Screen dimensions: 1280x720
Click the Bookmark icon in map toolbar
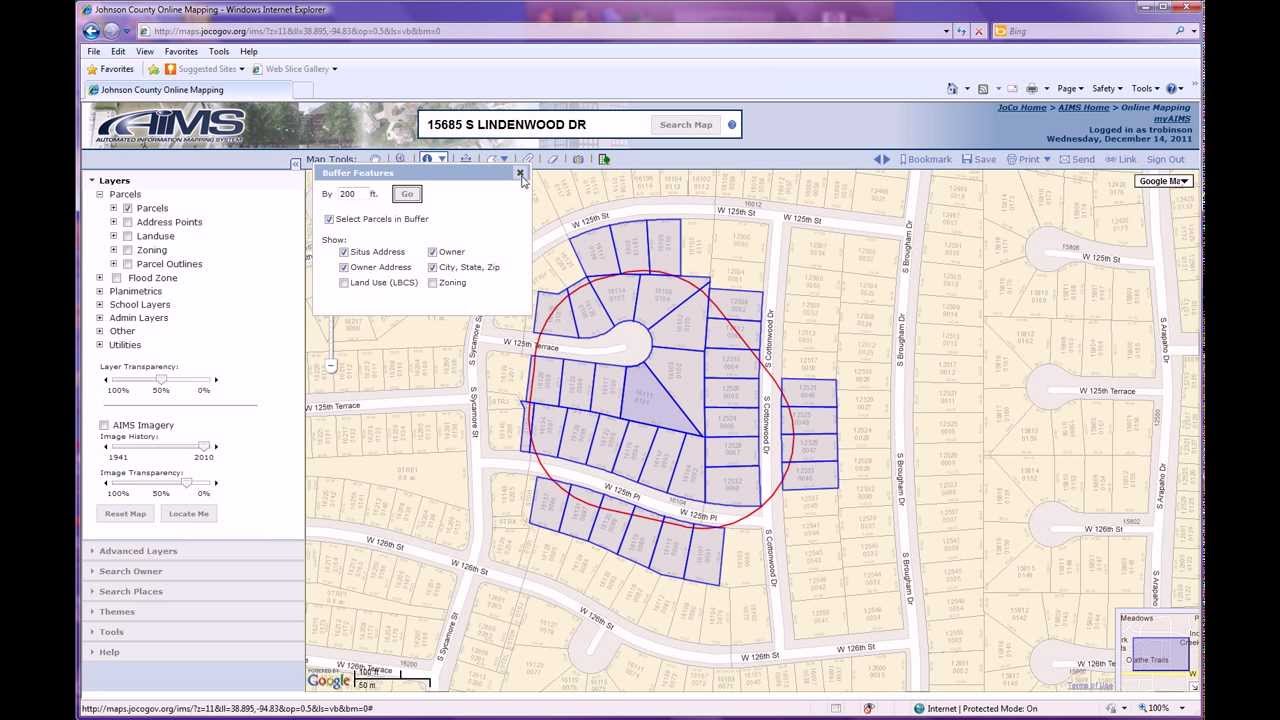tap(903, 159)
